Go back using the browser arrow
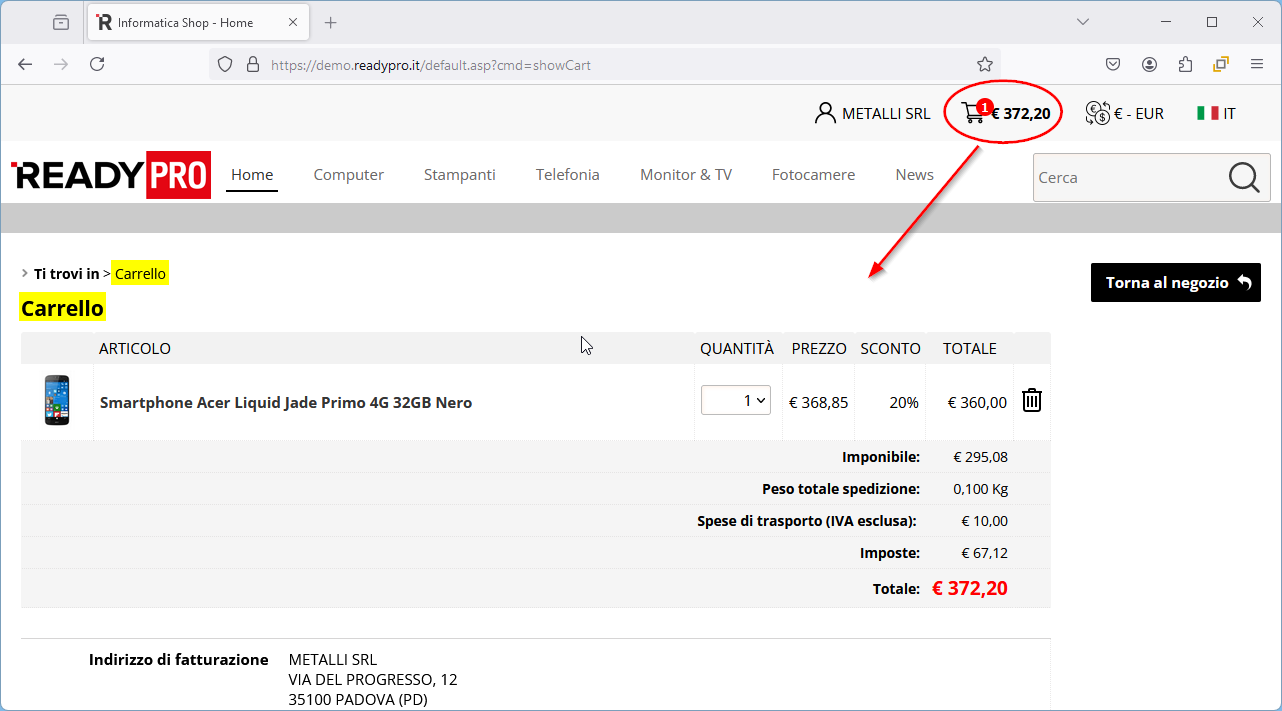Image resolution: width=1282 pixels, height=711 pixels. [25, 64]
